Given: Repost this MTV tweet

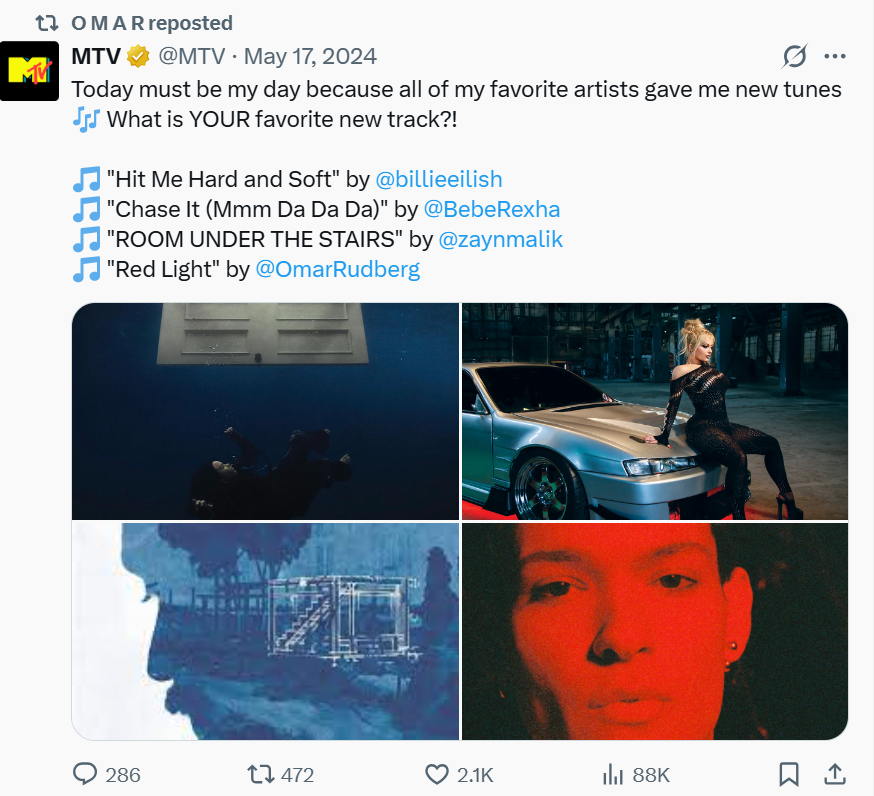Looking at the screenshot, I should 259,774.
